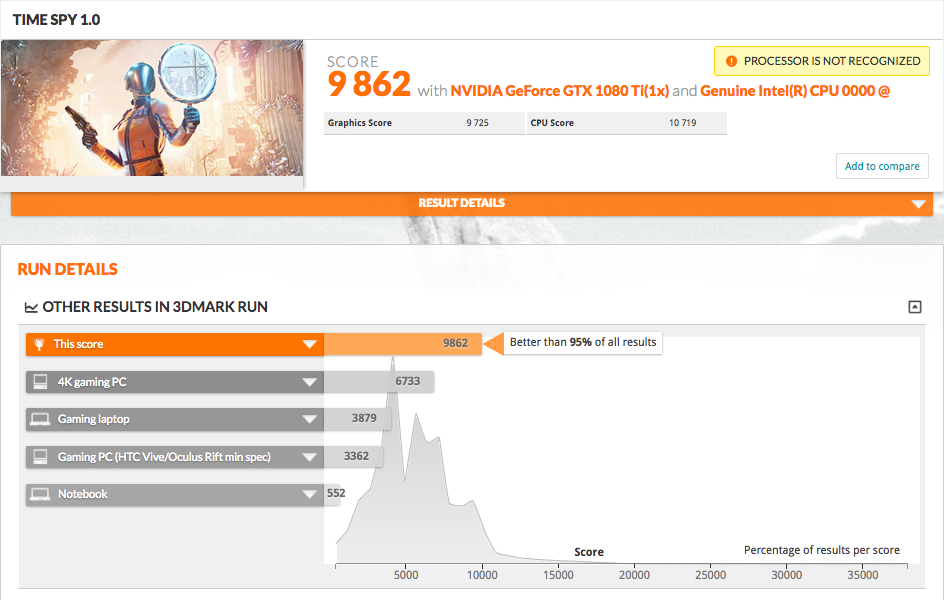Click the 3879 score bar for Gaming laptop
The height and width of the screenshot is (600, 944).
click(x=358, y=419)
